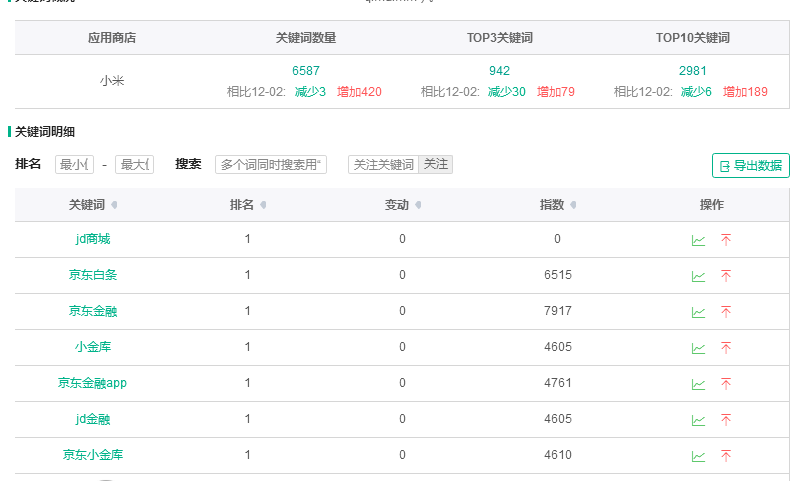Sort table by 关键词 column arrow
The image size is (800, 481).
point(114,205)
